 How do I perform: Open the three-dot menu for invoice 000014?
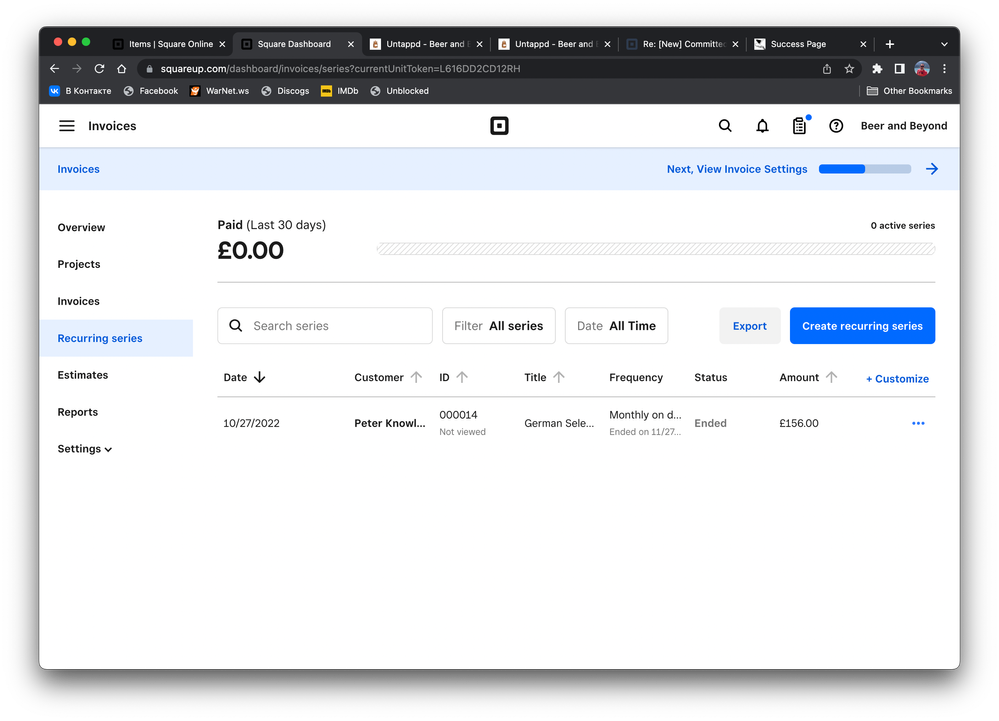[x=918, y=423]
